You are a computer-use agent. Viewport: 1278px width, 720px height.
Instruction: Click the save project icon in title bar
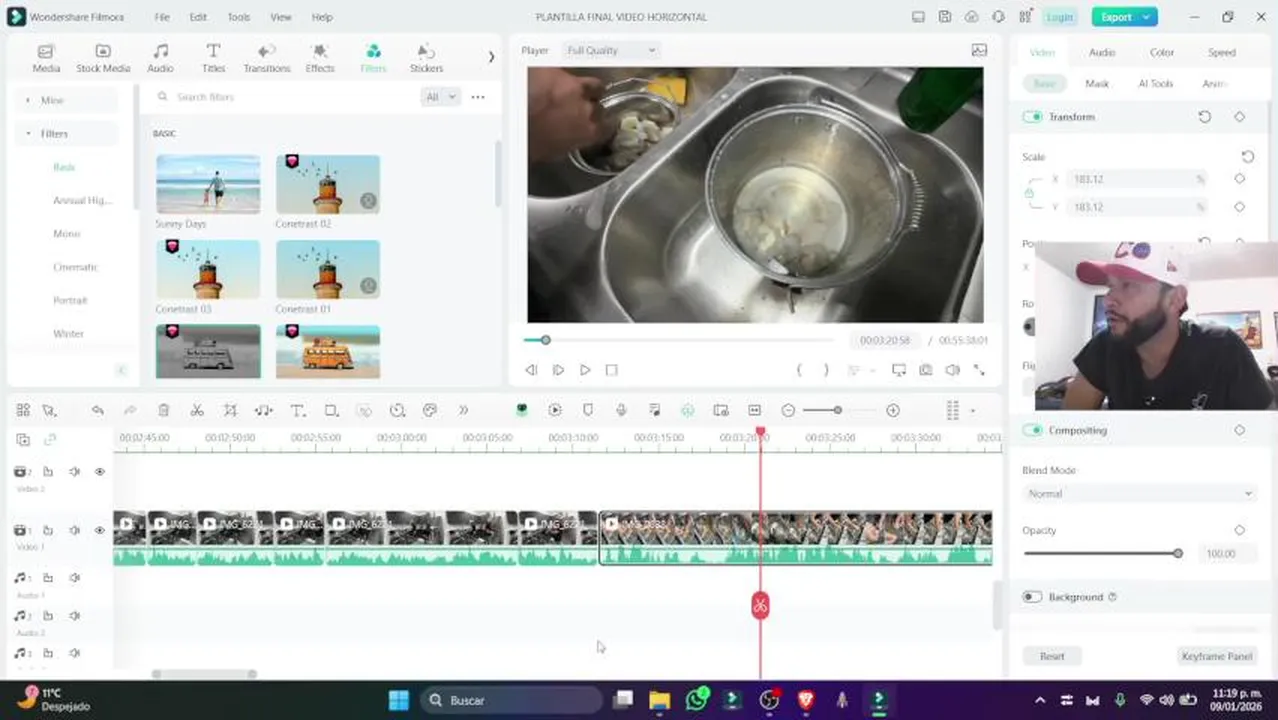(945, 17)
